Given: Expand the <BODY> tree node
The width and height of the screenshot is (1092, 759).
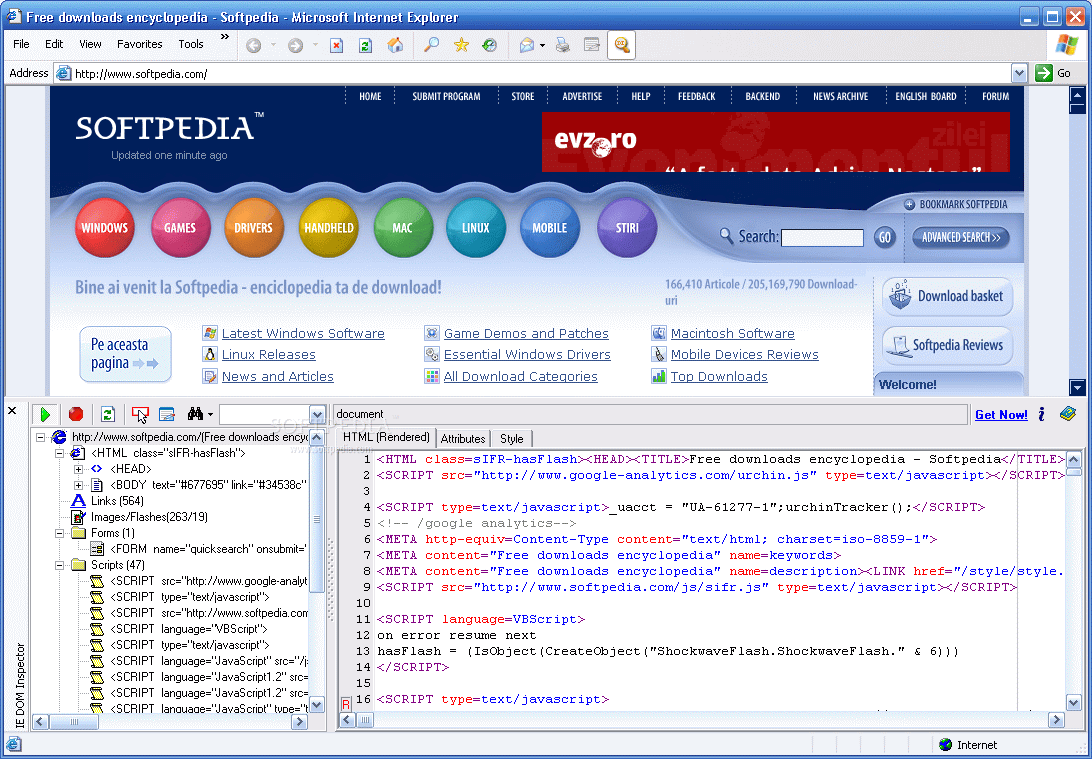Looking at the screenshot, I should (79, 485).
